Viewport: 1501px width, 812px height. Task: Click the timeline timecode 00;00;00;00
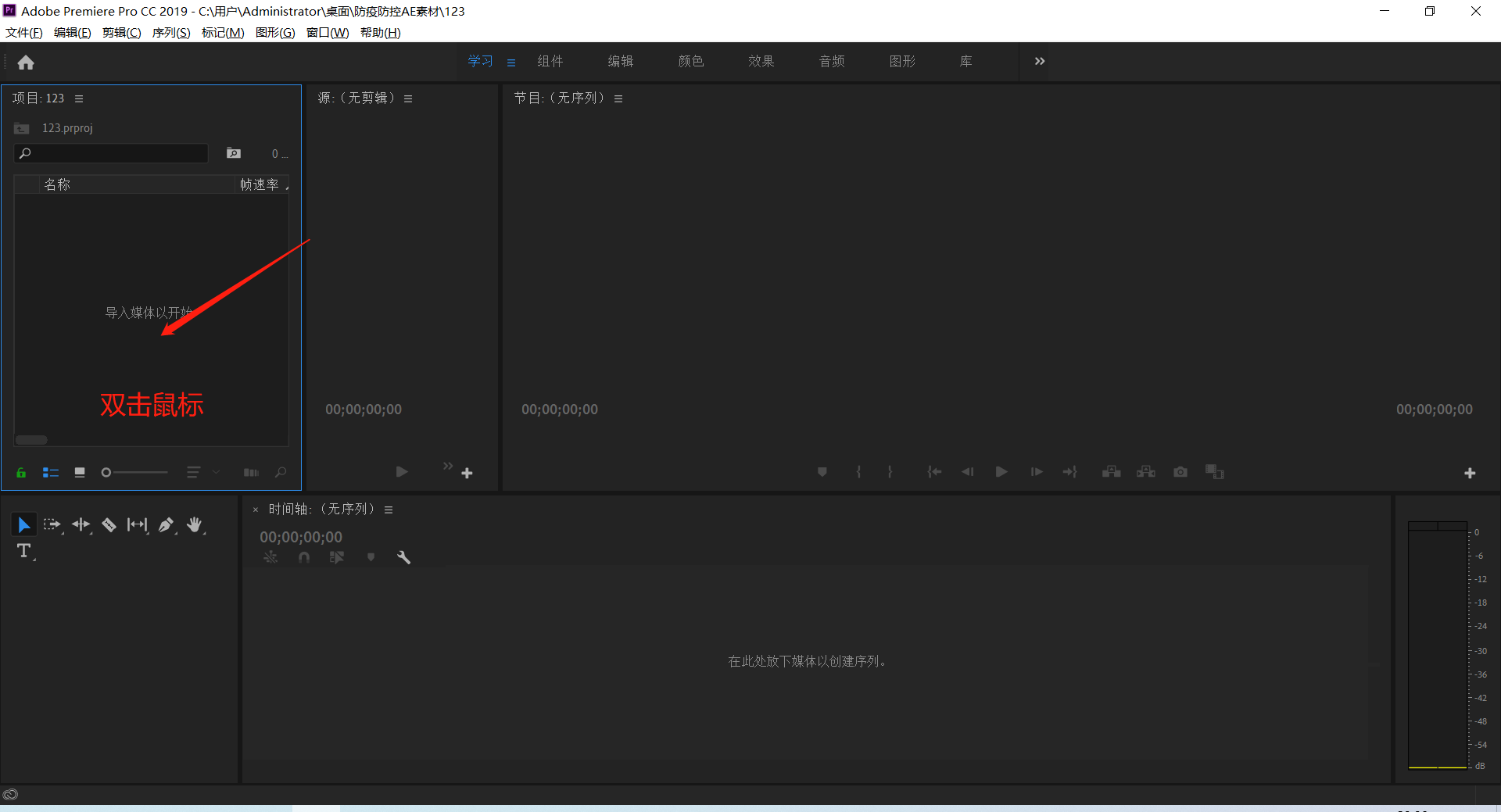tap(301, 537)
